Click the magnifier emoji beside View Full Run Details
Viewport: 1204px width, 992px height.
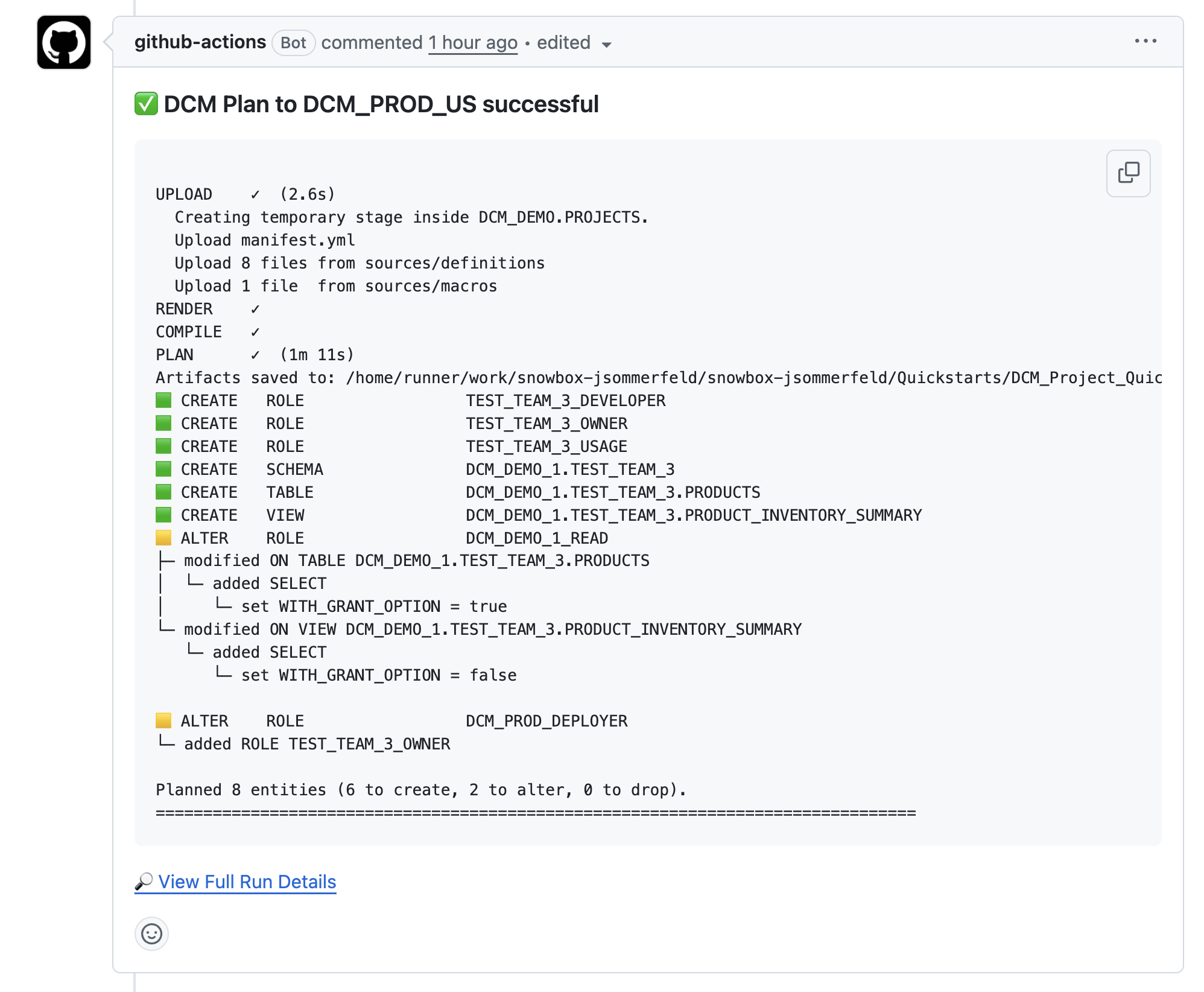[144, 882]
